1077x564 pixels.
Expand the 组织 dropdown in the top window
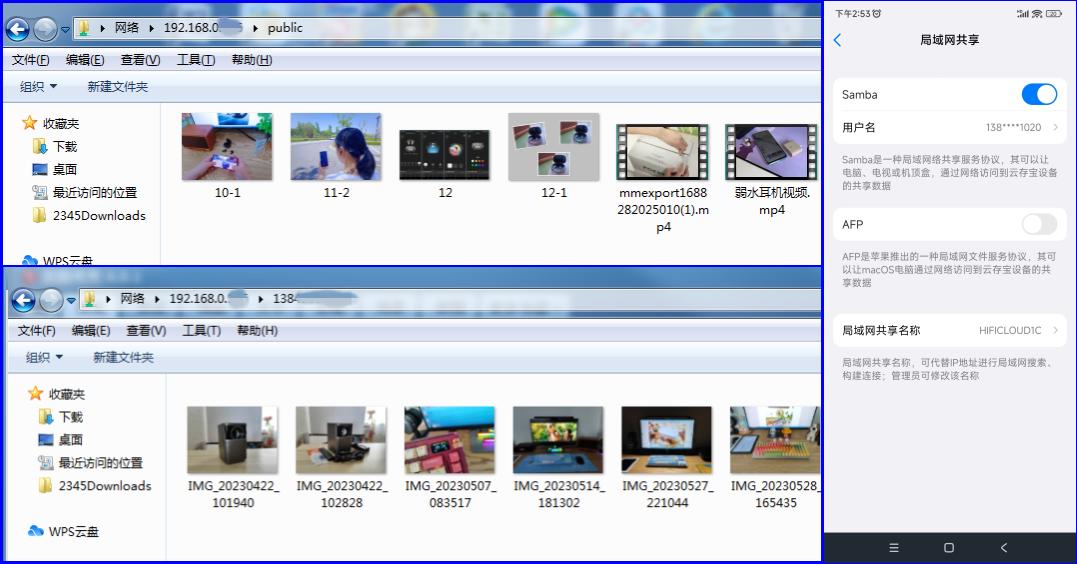coord(39,87)
